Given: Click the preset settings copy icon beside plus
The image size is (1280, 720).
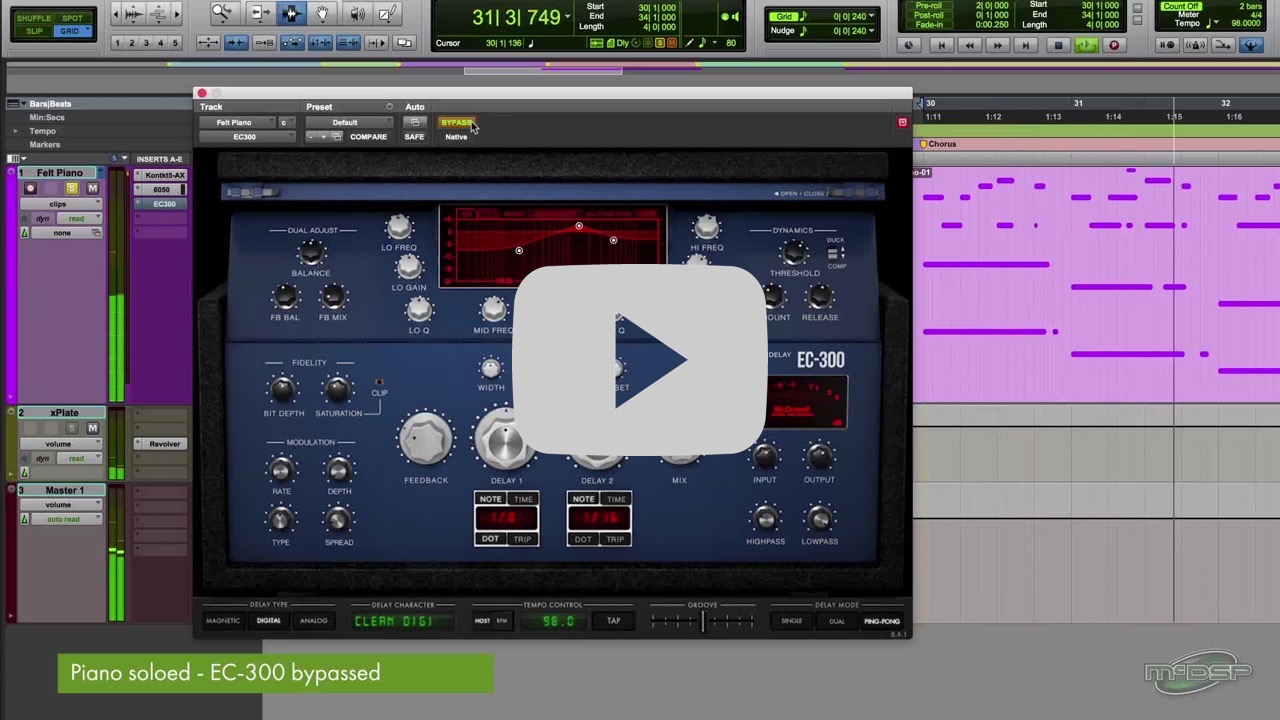Looking at the screenshot, I should pos(337,137).
